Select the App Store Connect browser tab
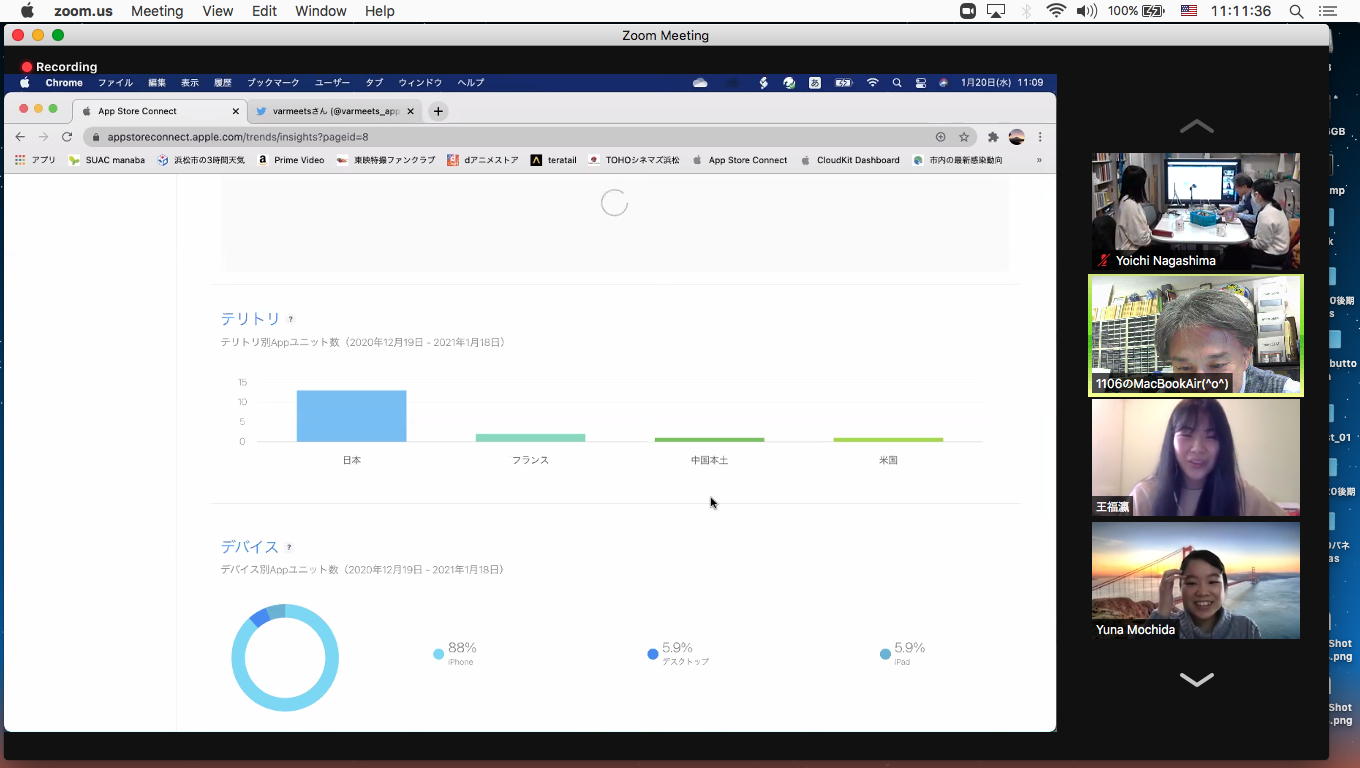This screenshot has width=1360, height=768. coord(160,111)
